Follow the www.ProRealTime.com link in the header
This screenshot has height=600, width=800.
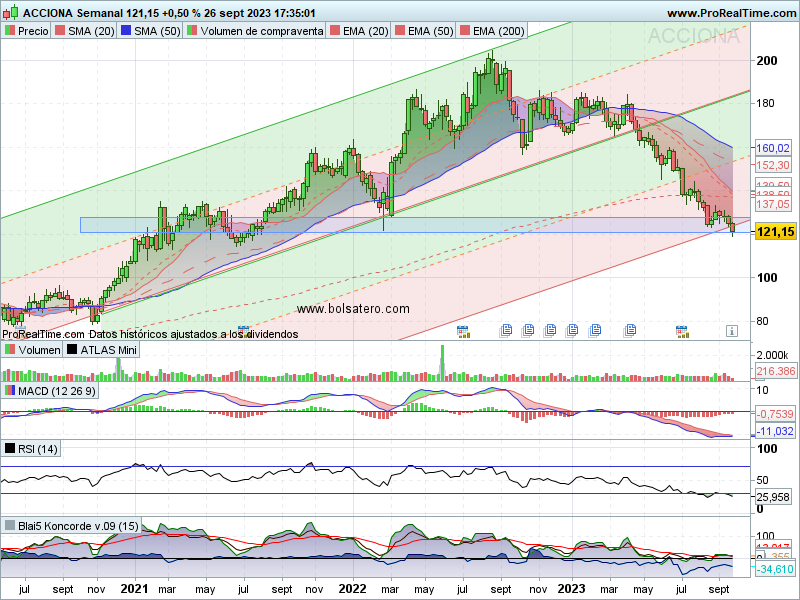[731, 13]
